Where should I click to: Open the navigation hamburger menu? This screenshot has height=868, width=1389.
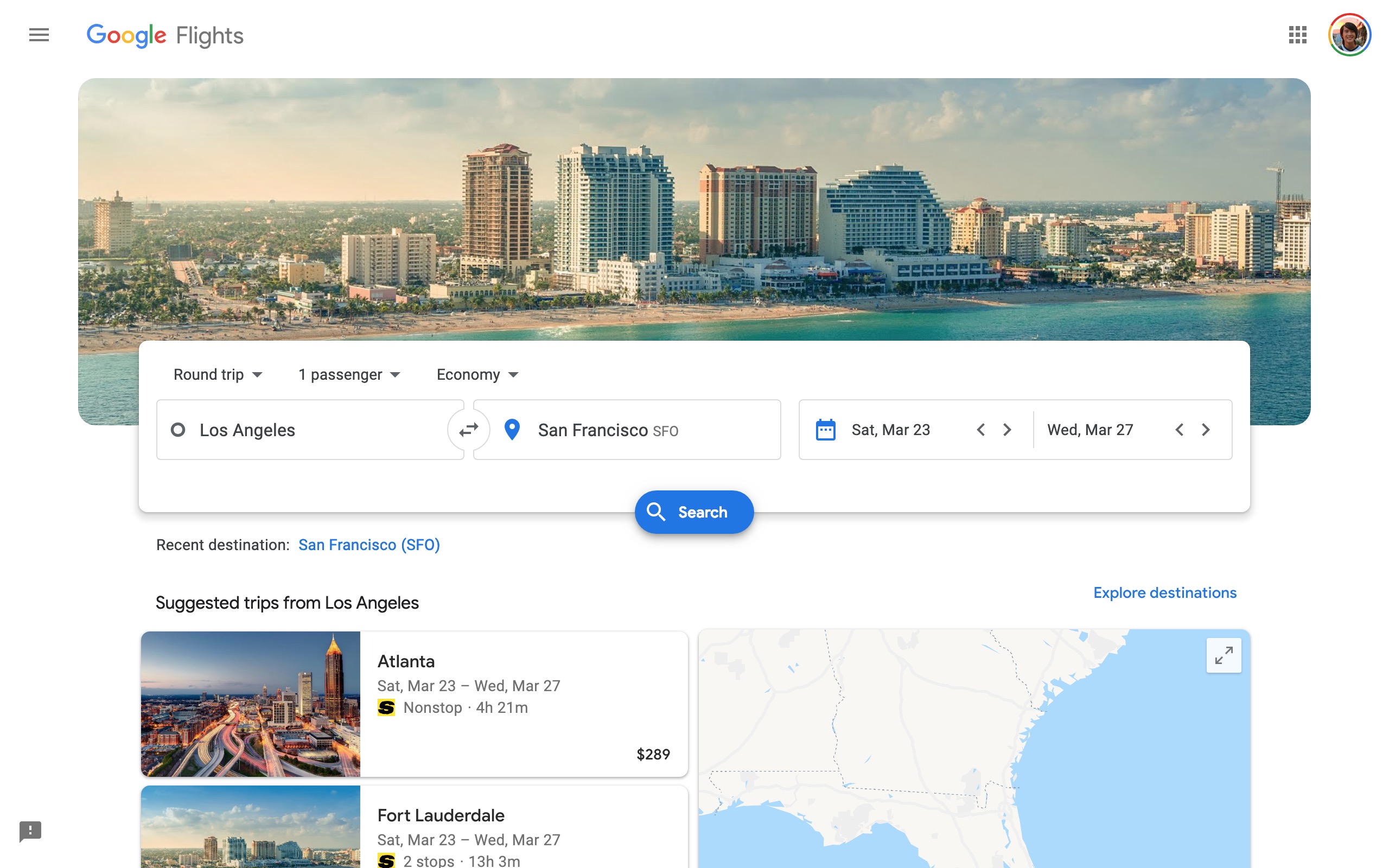[39, 35]
